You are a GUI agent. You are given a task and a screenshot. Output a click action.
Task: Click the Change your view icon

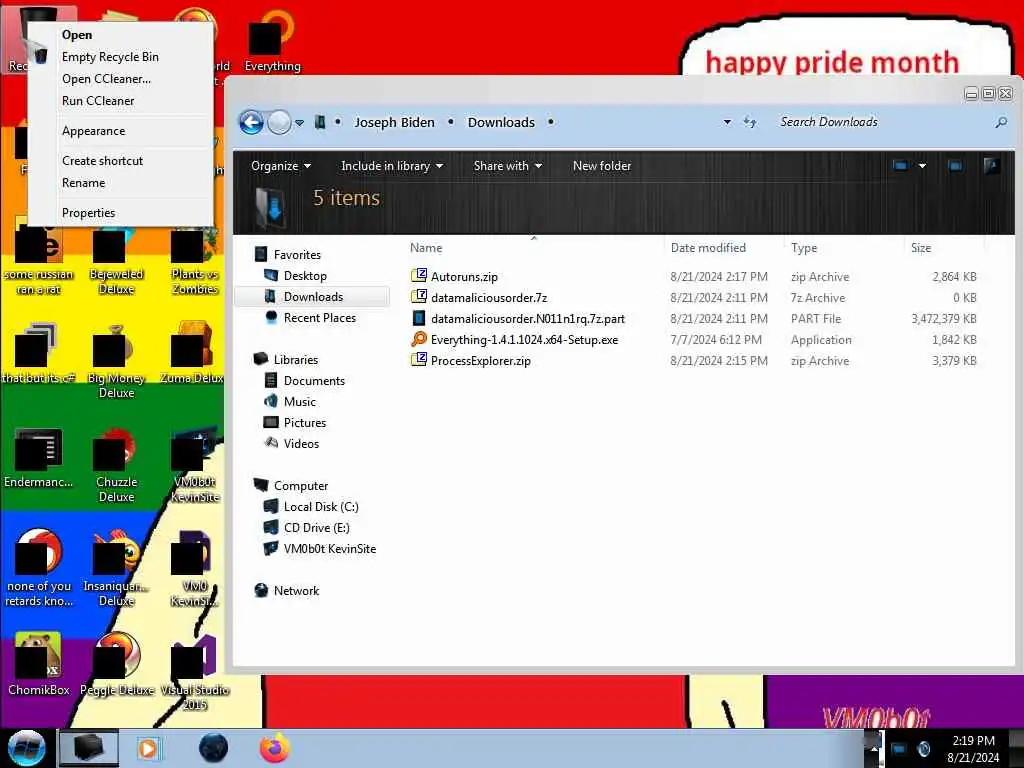point(901,166)
